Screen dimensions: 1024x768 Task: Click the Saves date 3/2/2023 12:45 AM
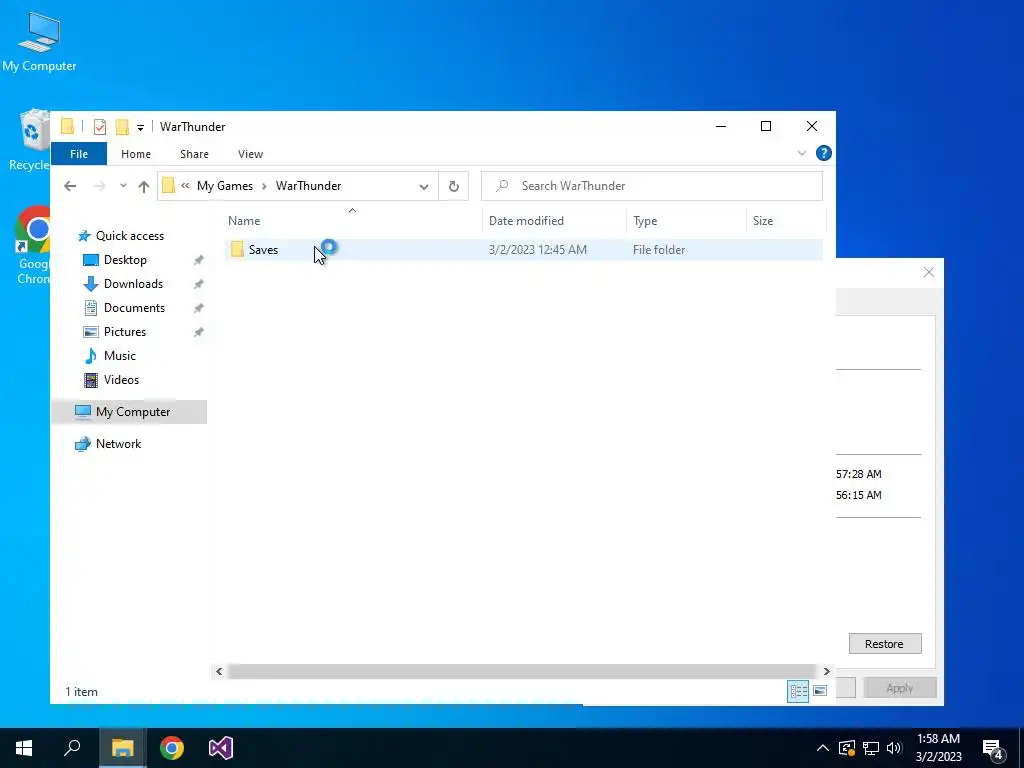coord(537,249)
